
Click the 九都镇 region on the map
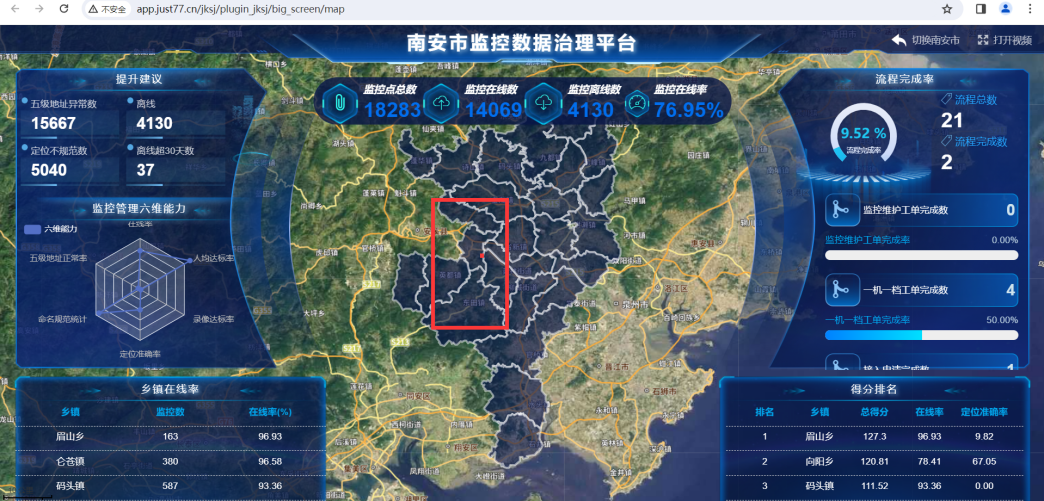[x=551, y=158]
